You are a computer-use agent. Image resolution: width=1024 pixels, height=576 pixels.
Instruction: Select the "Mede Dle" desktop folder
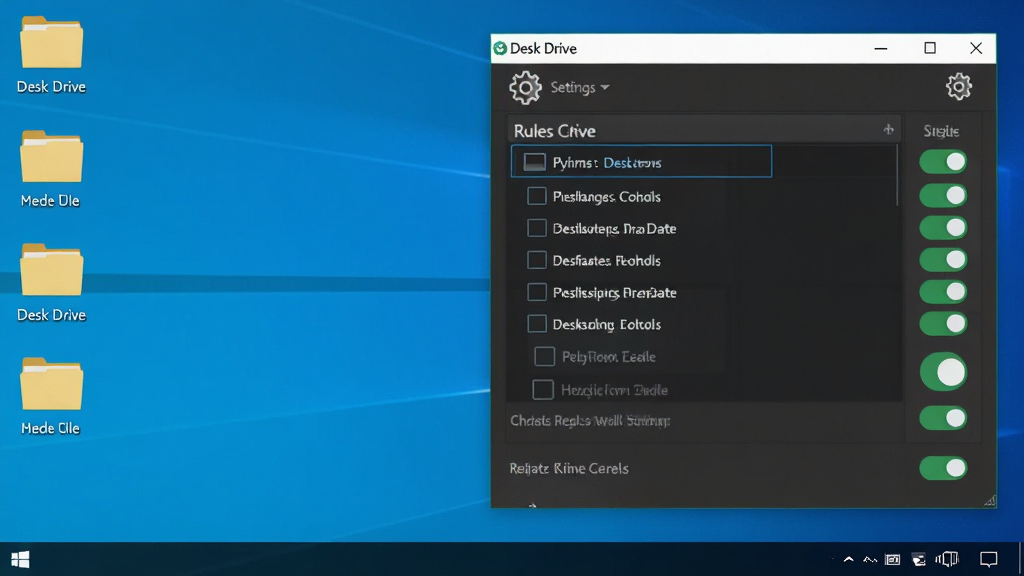pyautogui.click(x=51, y=168)
